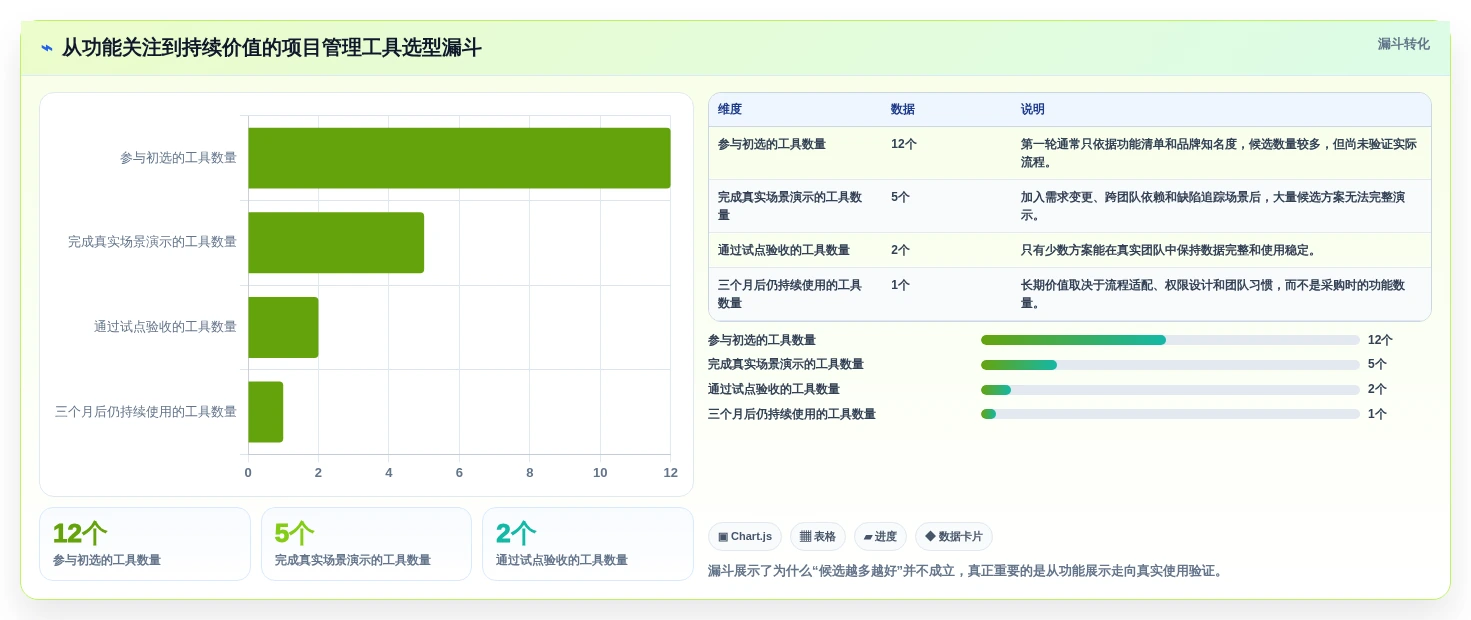The image size is (1471, 620).
Task: Click the 进度 tag chip
Action: (x=880, y=537)
